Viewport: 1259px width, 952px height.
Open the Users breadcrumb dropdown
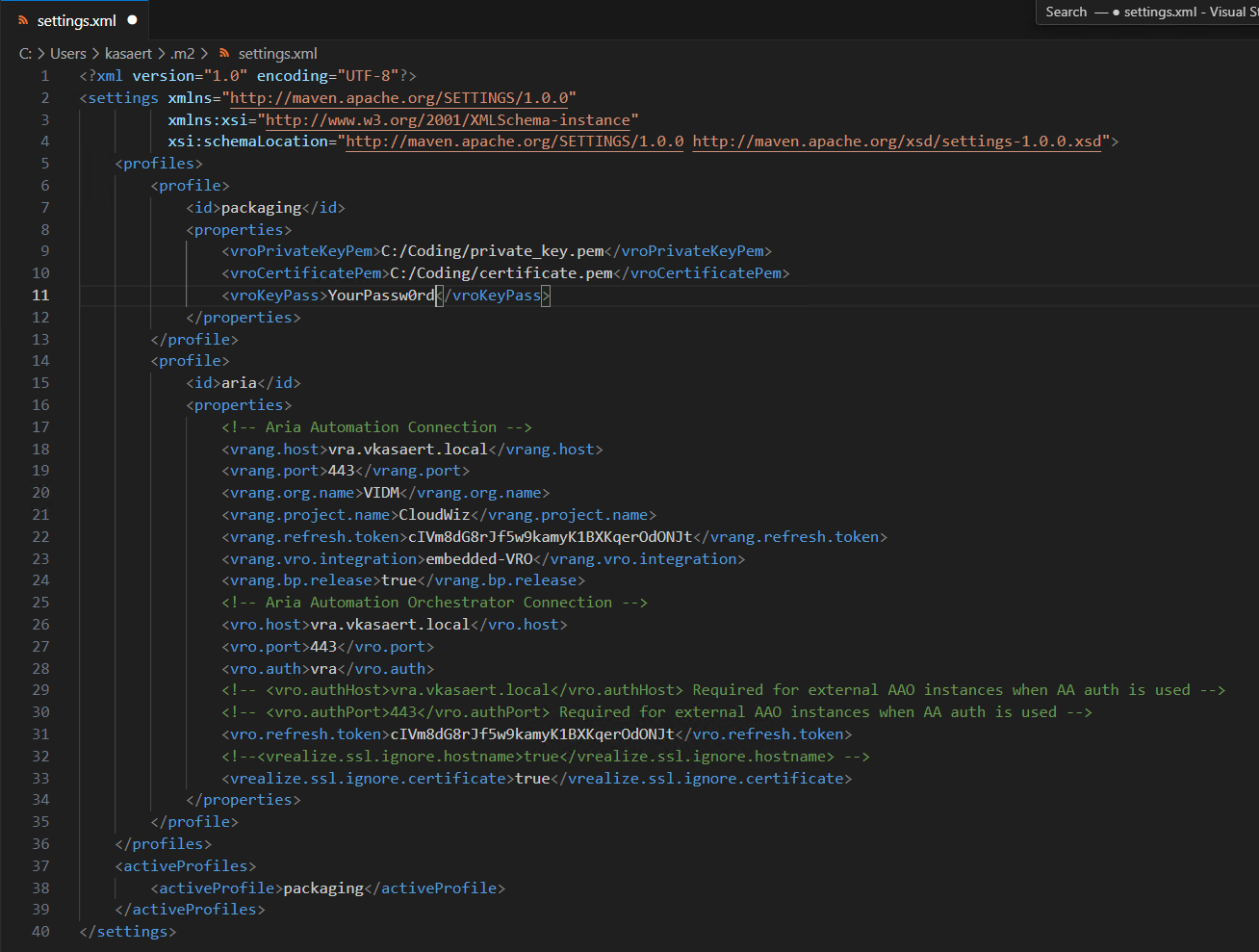68,54
